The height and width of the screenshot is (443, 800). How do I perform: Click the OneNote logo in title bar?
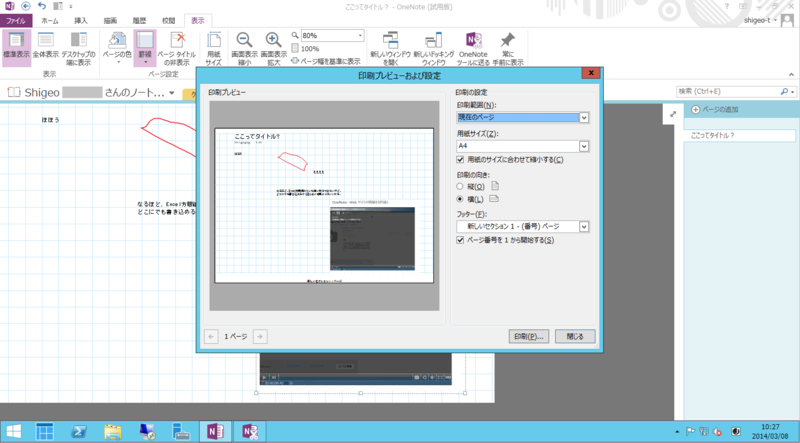(x=9, y=6)
